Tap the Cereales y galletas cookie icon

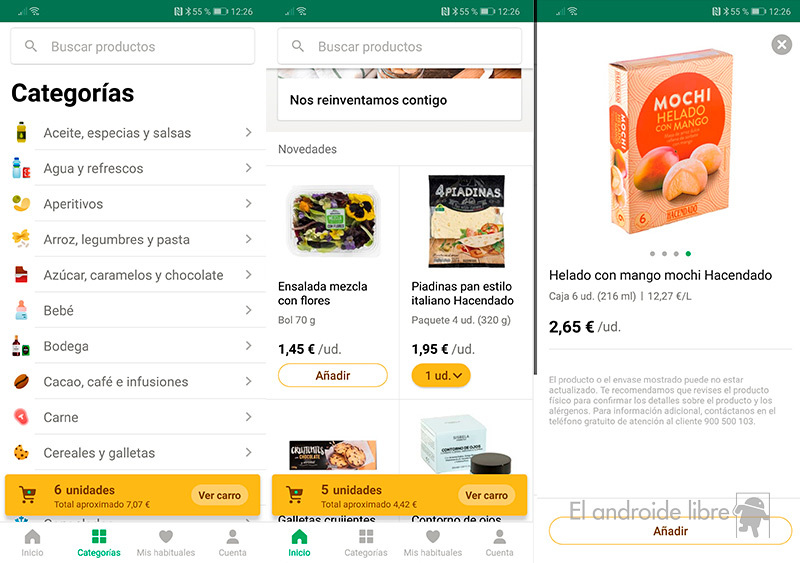click(21, 452)
